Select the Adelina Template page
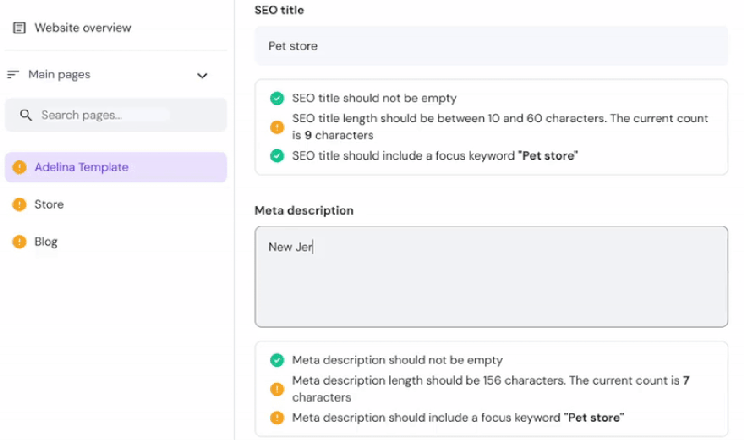Screen dimensions: 744x440 [116, 167]
